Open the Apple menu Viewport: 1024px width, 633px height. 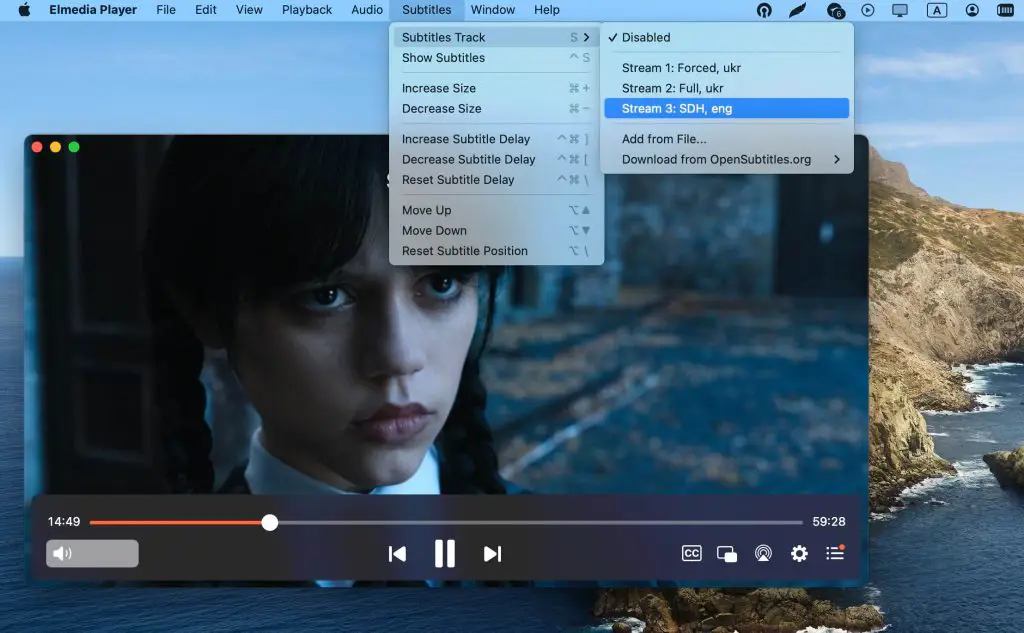pyautogui.click(x=24, y=10)
